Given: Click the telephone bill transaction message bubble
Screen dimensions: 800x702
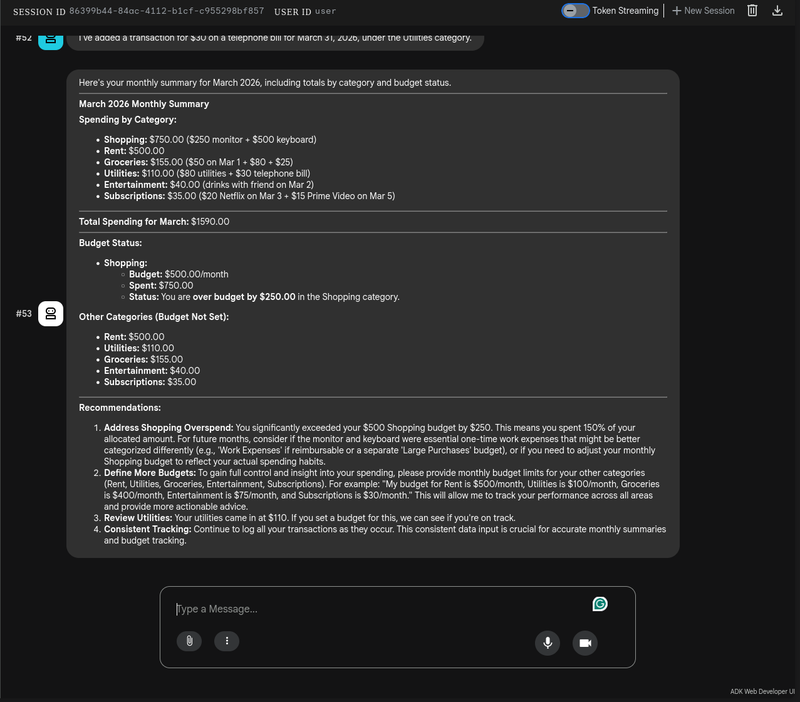Looking at the screenshot, I should point(275,39).
